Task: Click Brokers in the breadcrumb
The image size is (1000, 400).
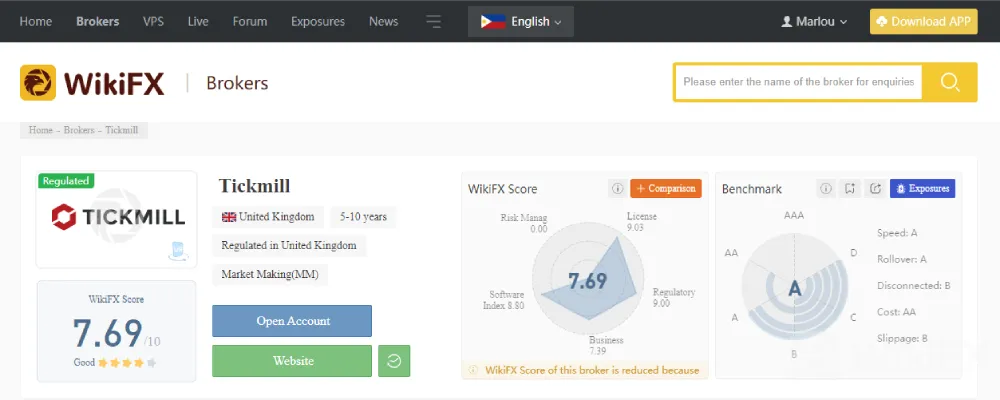Action: [79, 130]
